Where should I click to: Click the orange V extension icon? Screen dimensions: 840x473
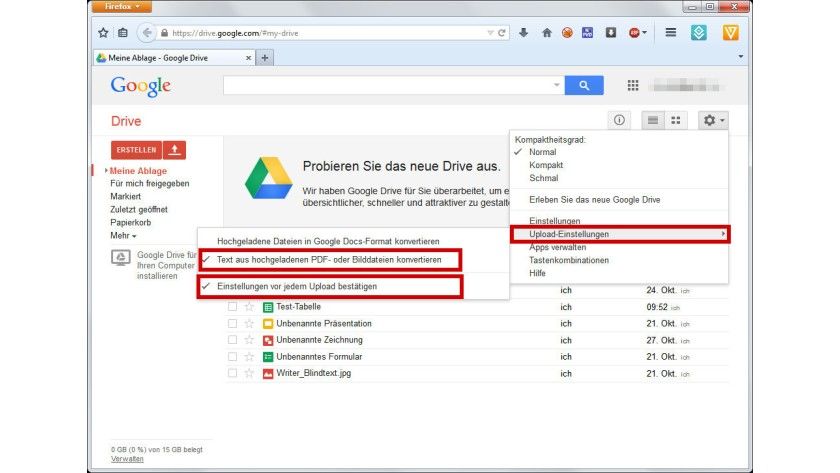(730, 33)
